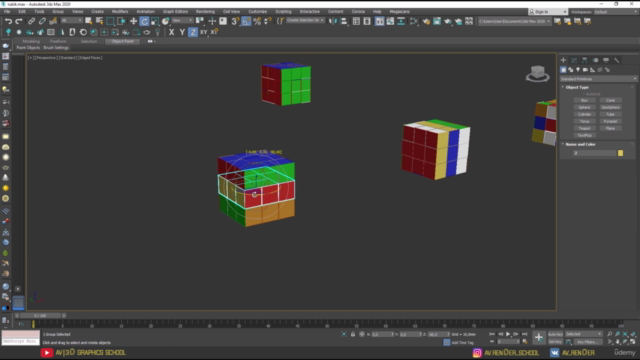Viewport: 640px width, 360px height.
Task: Activate the Select and Move tool
Action: (133, 21)
